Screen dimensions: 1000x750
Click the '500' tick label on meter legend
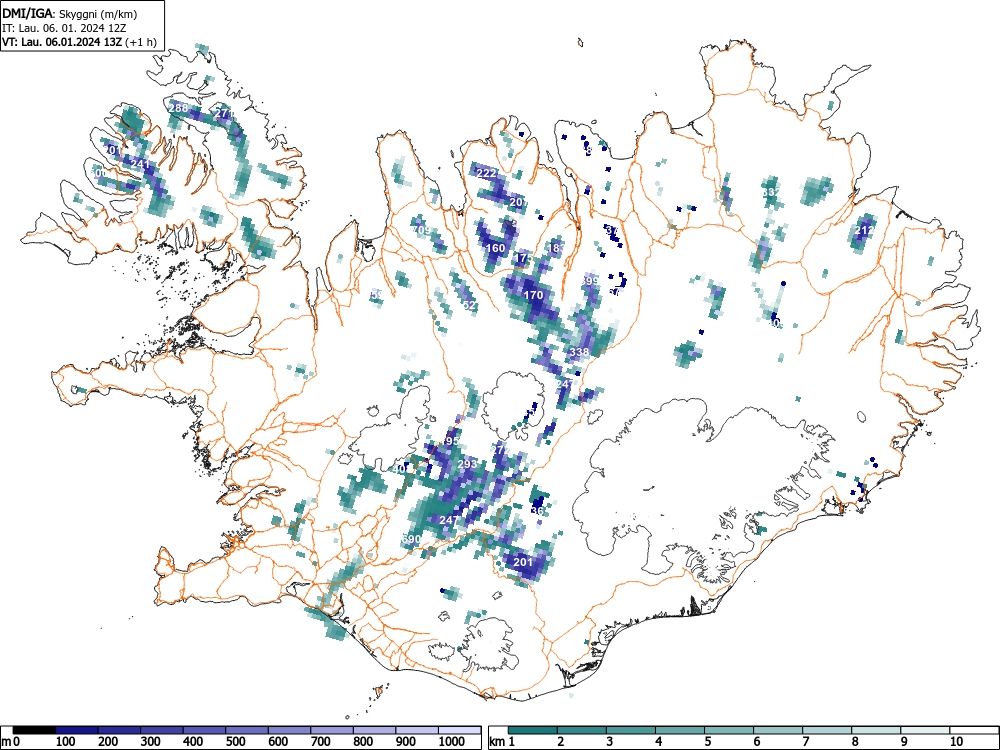(x=236, y=742)
